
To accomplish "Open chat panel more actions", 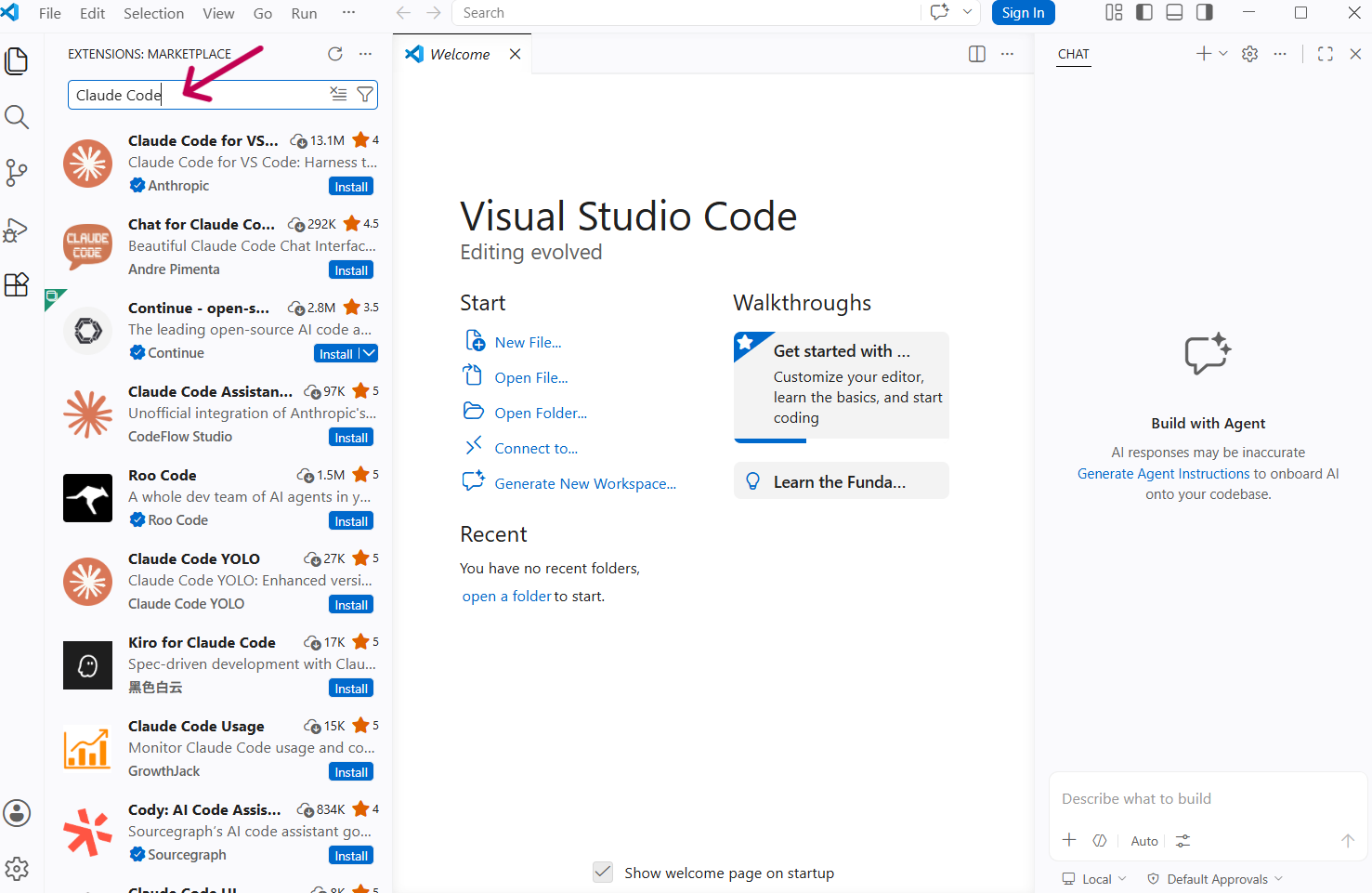I will pos(1280,54).
